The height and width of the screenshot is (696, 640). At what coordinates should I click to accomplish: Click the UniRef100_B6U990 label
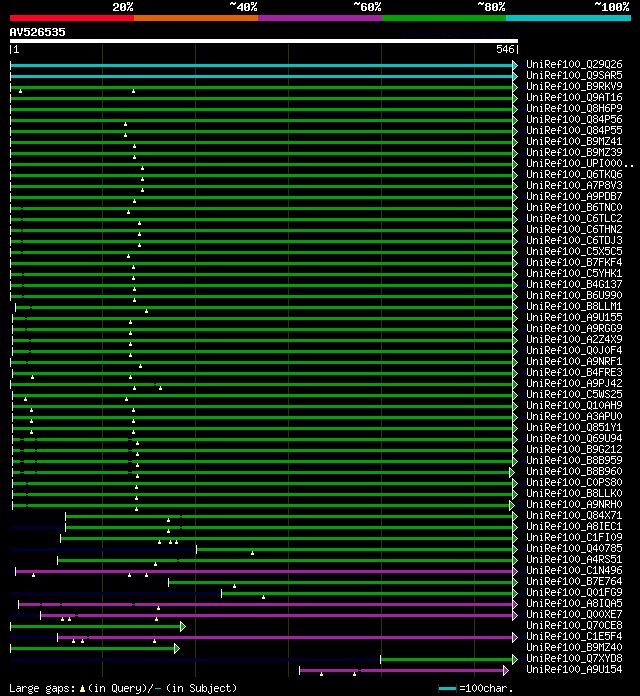(x=574, y=295)
